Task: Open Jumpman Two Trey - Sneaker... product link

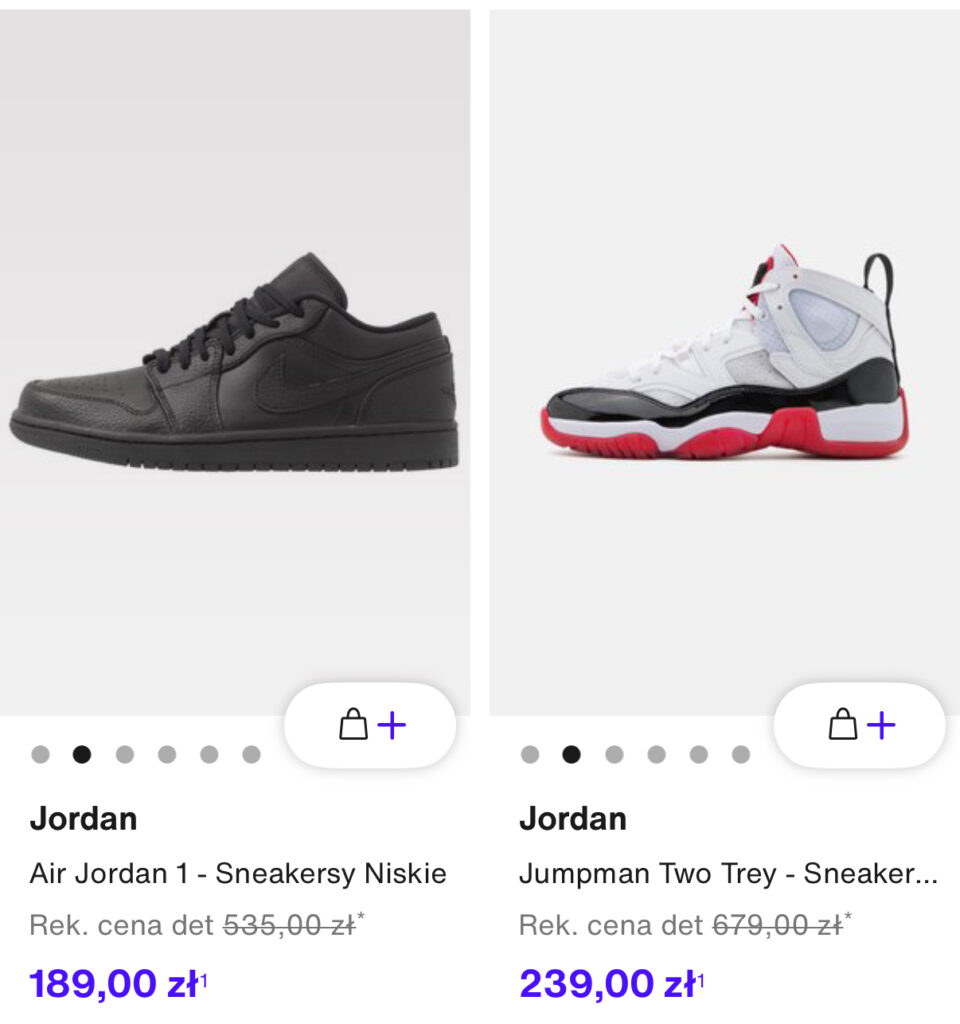Action: [728, 873]
